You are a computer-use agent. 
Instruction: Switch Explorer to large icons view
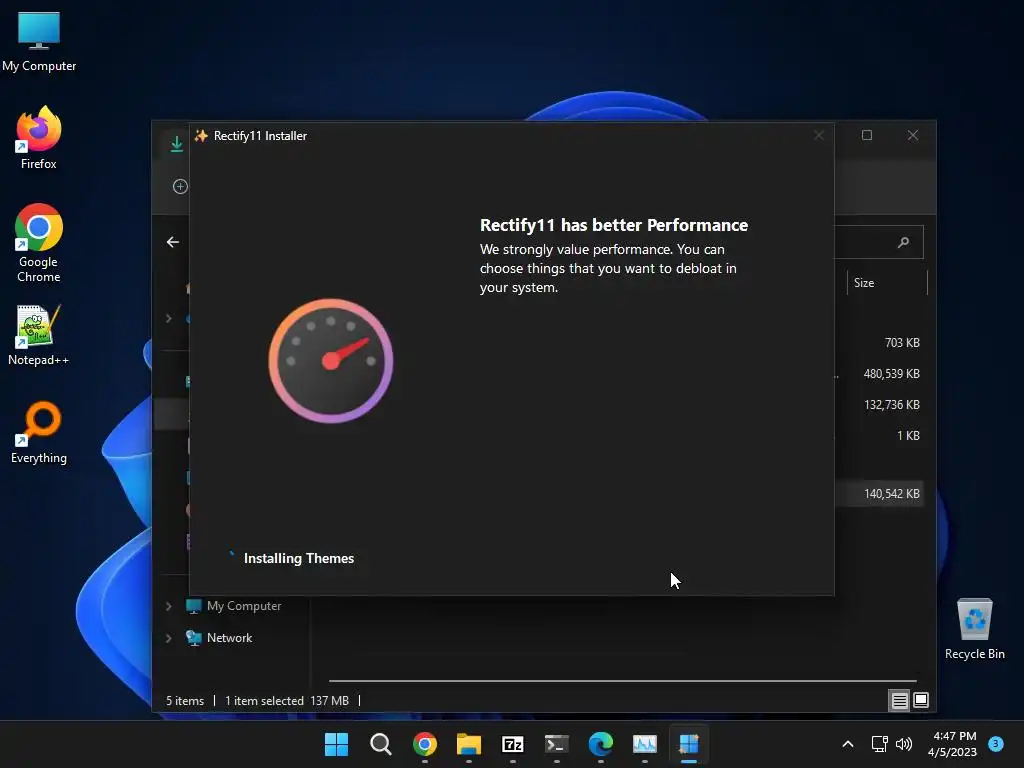(921, 701)
